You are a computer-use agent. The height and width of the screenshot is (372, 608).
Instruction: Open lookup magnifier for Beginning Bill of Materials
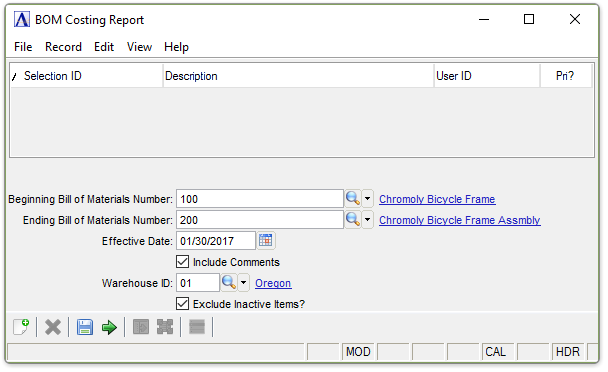point(352,199)
